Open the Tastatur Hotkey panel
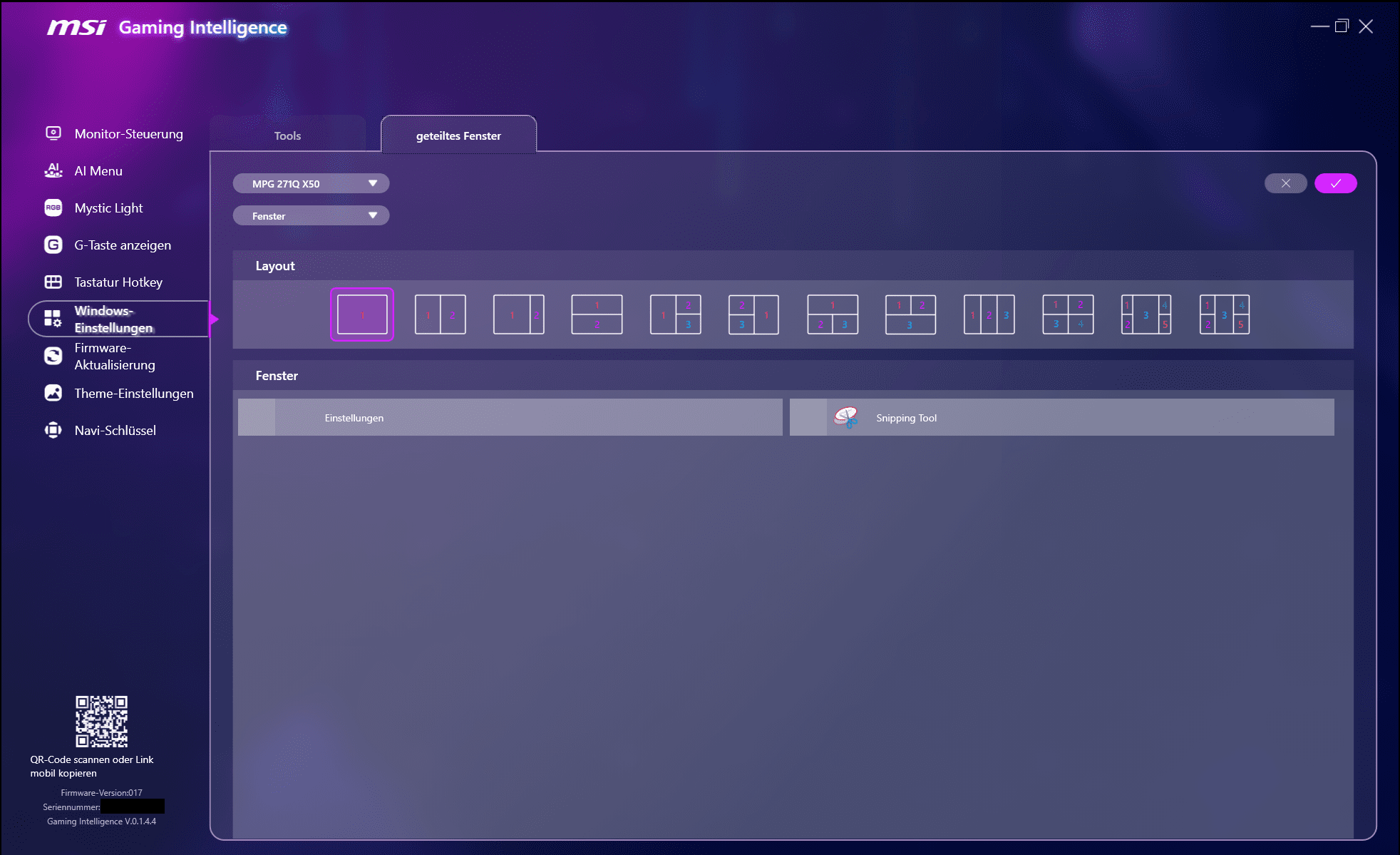 [118, 282]
